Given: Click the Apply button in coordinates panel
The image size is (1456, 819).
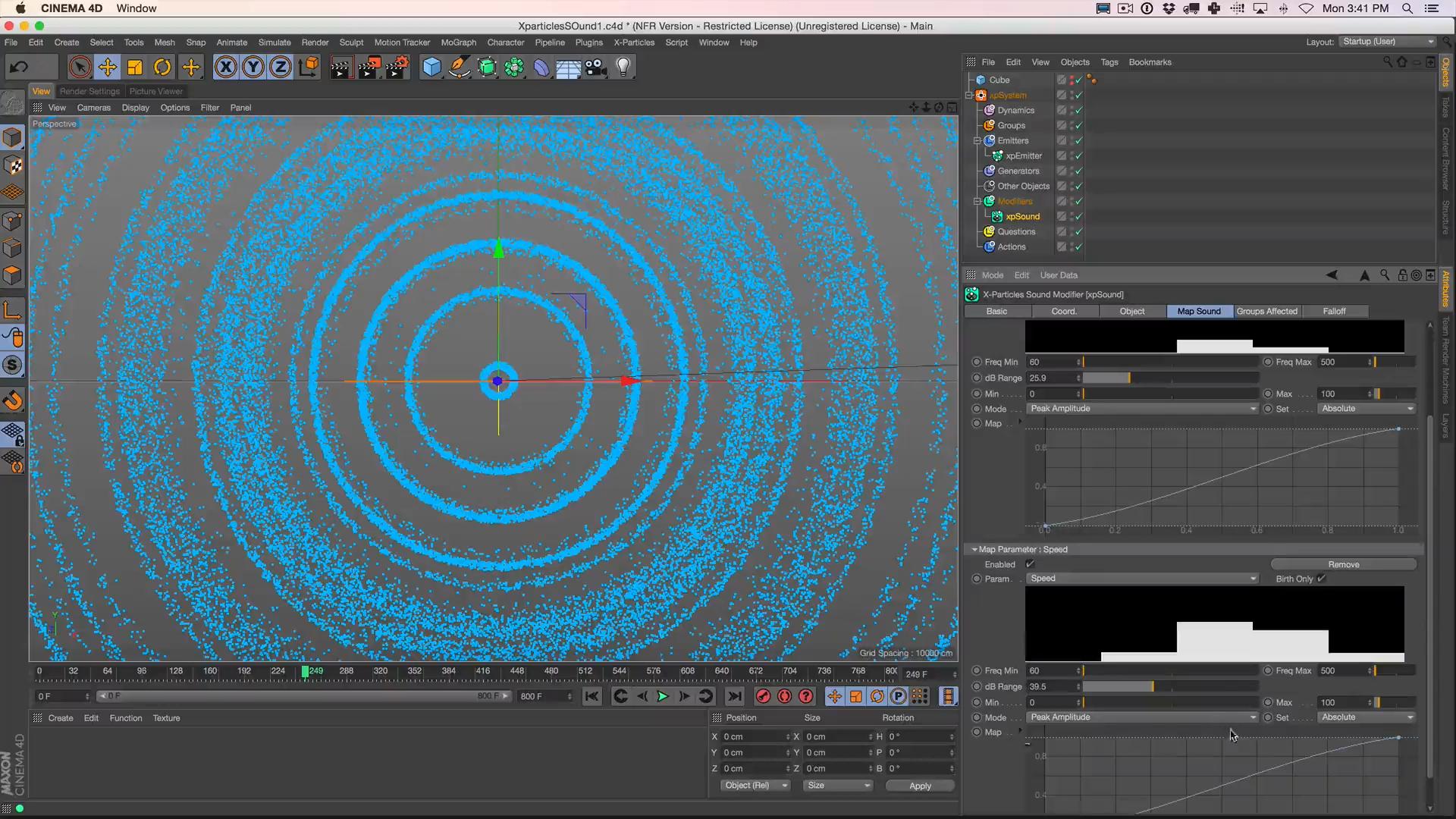Looking at the screenshot, I should [919, 786].
